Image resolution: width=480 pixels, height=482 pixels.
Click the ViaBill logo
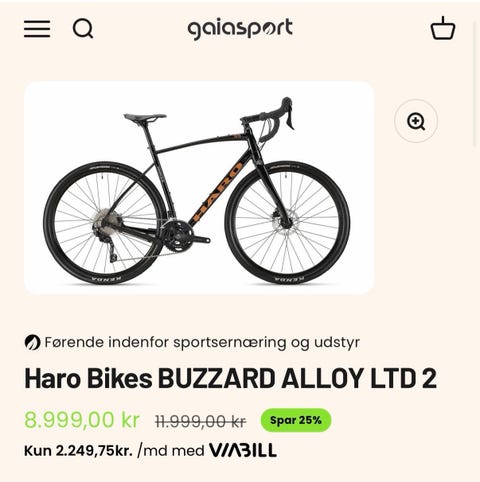pos(243,450)
